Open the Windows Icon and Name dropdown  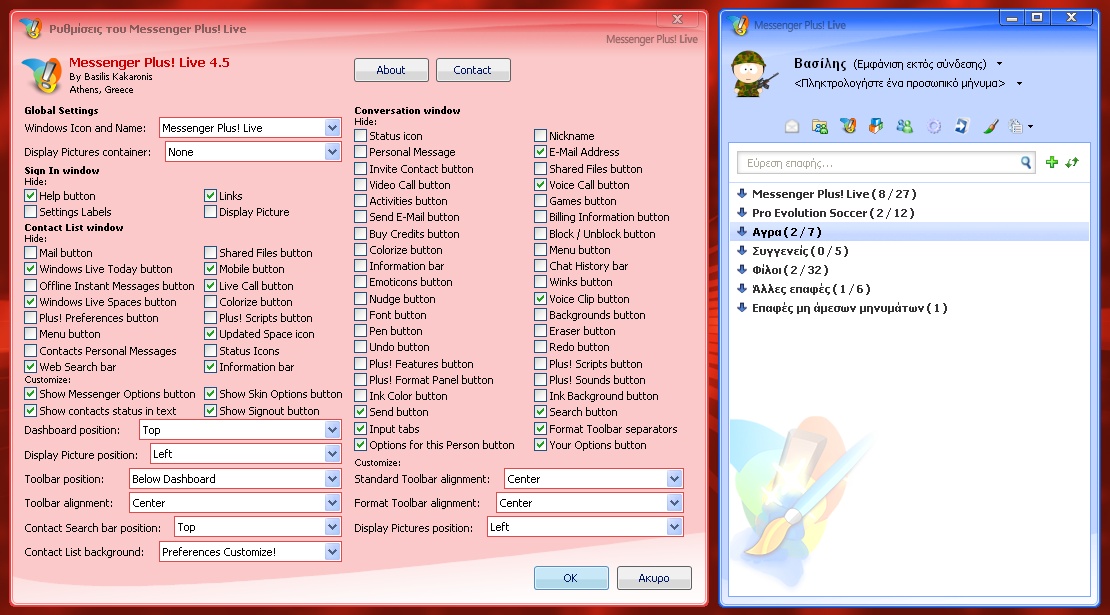(251, 128)
